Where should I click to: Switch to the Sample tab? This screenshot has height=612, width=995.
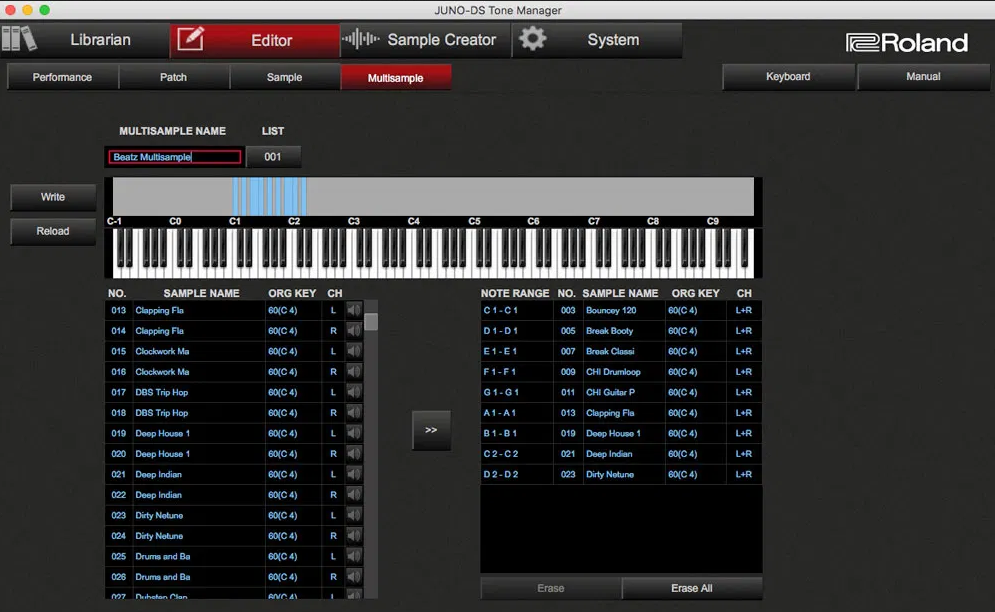coord(284,77)
